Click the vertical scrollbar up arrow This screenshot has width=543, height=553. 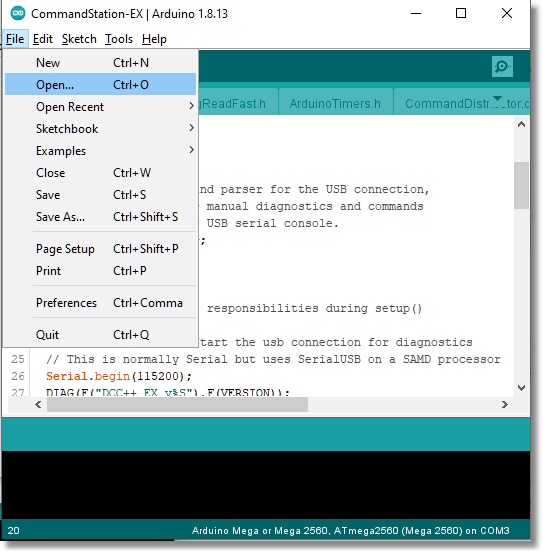[x=521, y=124]
